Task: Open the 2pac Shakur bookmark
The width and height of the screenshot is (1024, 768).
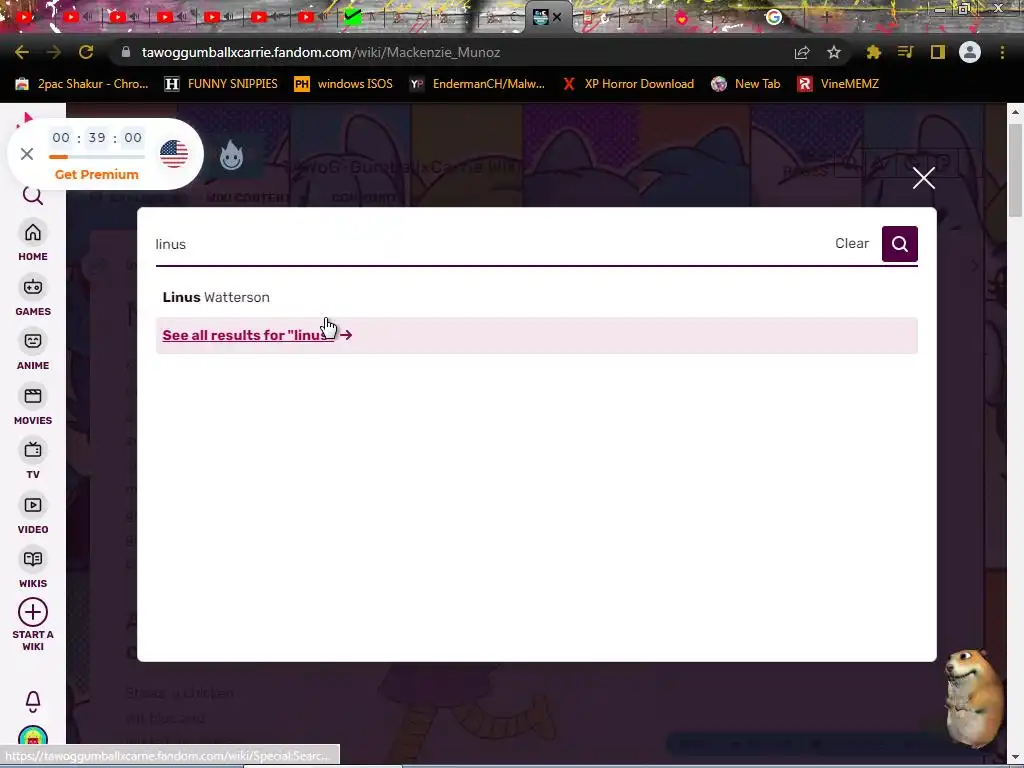Action: point(82,84)
